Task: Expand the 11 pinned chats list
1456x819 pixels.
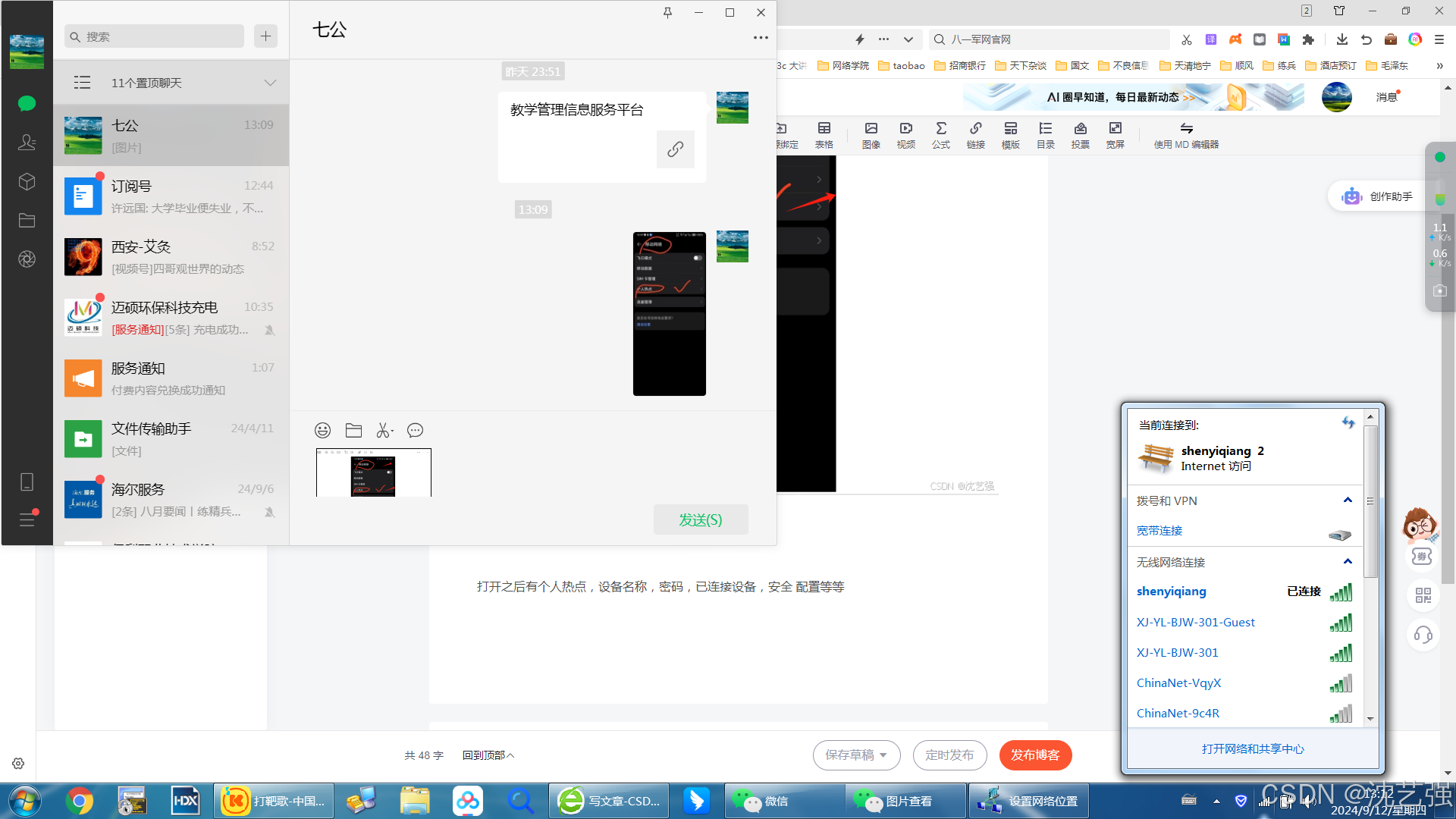Action: click(269, 83)
